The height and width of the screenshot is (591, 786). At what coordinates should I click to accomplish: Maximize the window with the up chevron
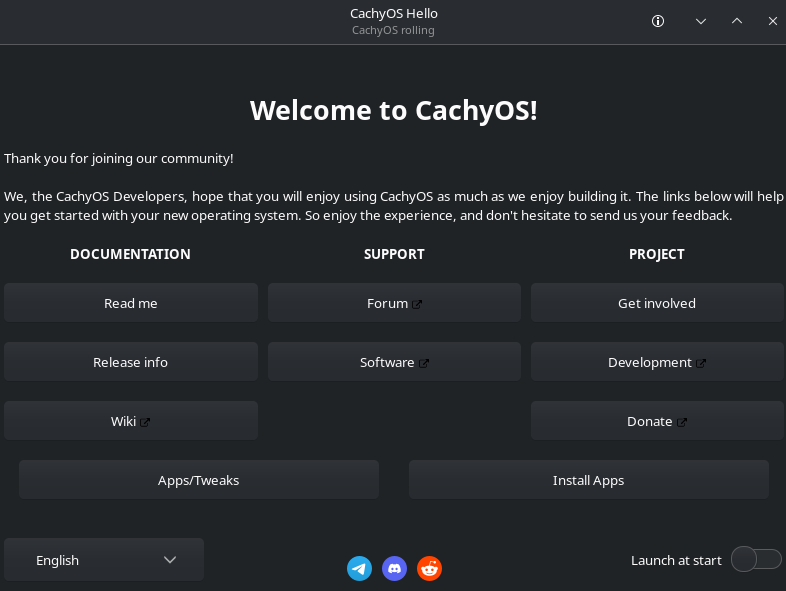pos(737,21)
